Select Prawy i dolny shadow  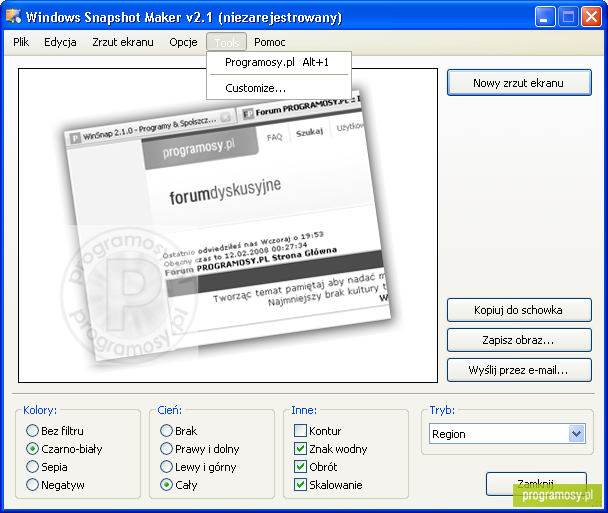(x=200, y=449)
